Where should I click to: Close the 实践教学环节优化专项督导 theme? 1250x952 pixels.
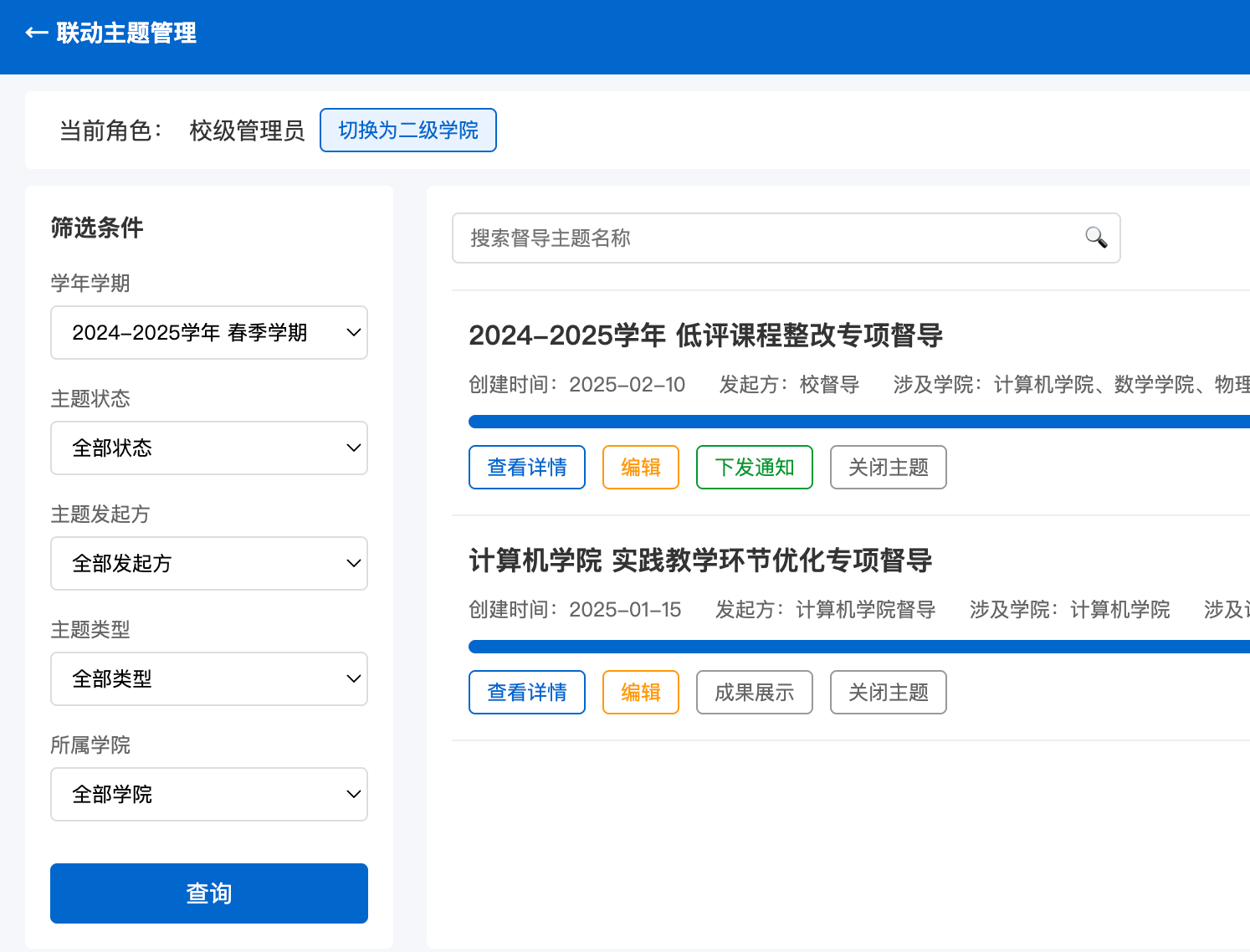coord(889,693)
